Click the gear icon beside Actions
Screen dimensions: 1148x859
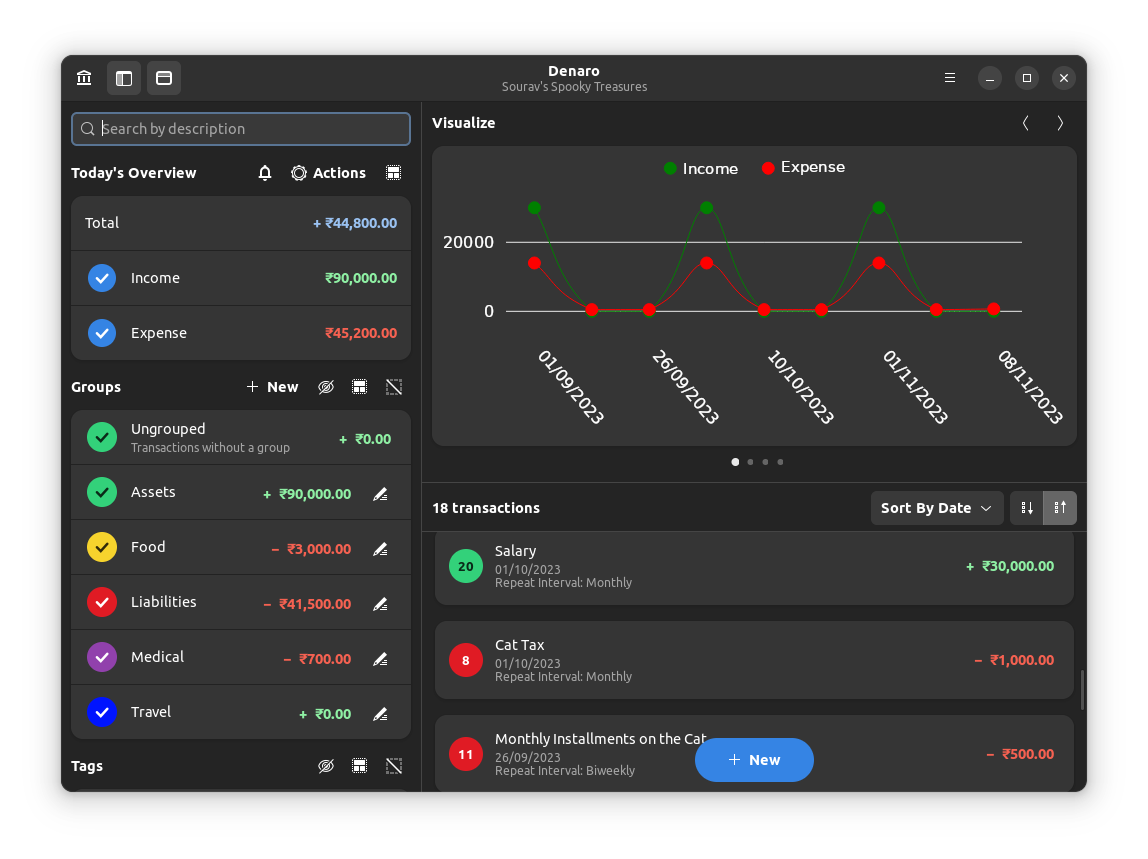pos(299,173)
